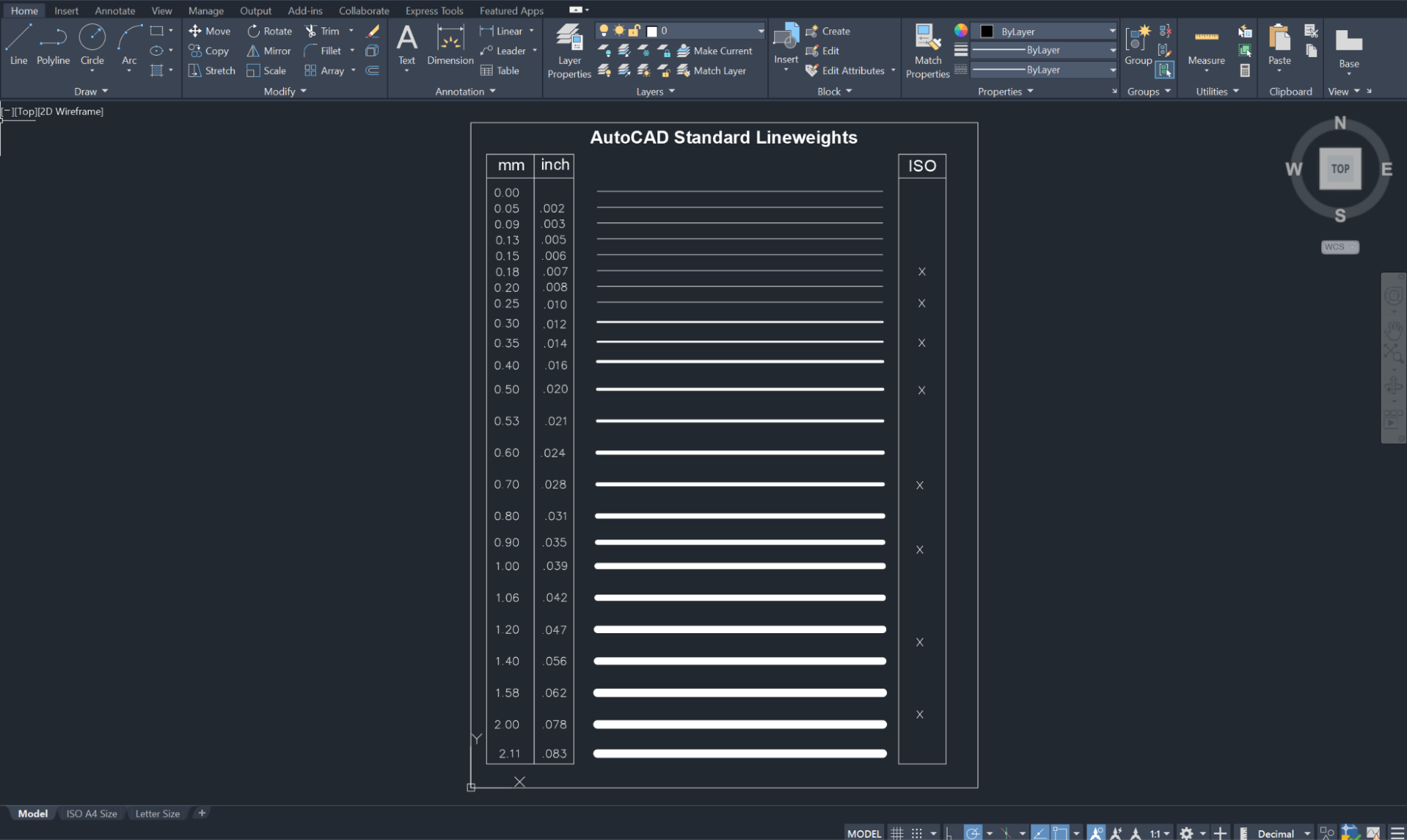The image size is (1407, 840).
Task: Switch to Letter Size layout tab
Action: point(157,813)
